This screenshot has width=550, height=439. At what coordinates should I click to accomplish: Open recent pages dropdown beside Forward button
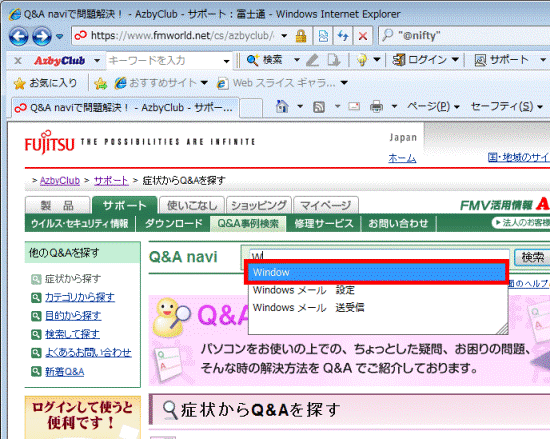click(60, 36)
